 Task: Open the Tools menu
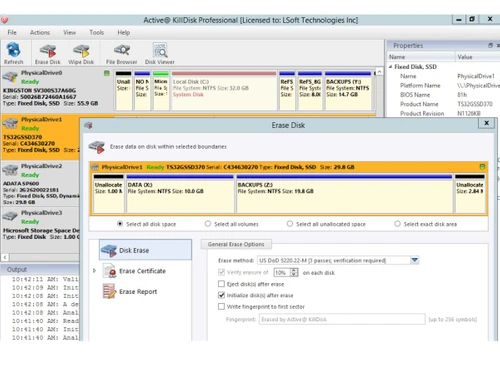pyautogui.click(x=96, y=32)
